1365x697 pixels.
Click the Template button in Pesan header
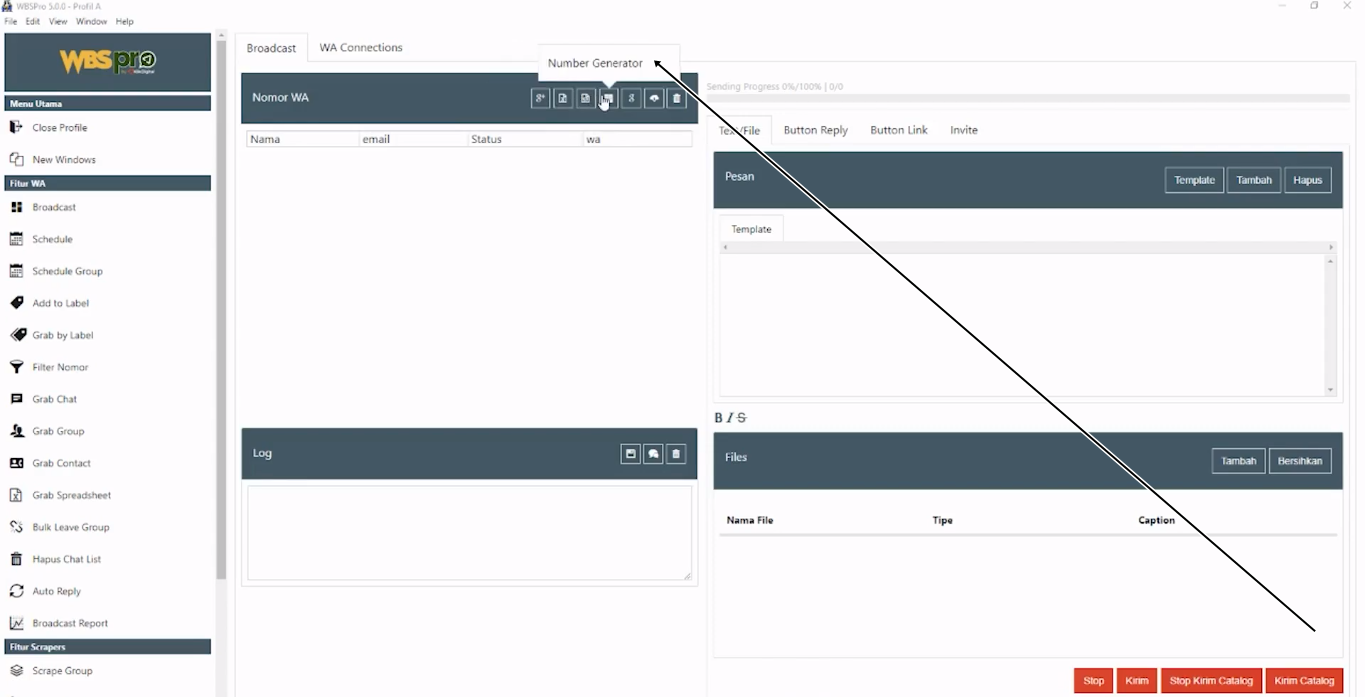[x=1193, y=180]
